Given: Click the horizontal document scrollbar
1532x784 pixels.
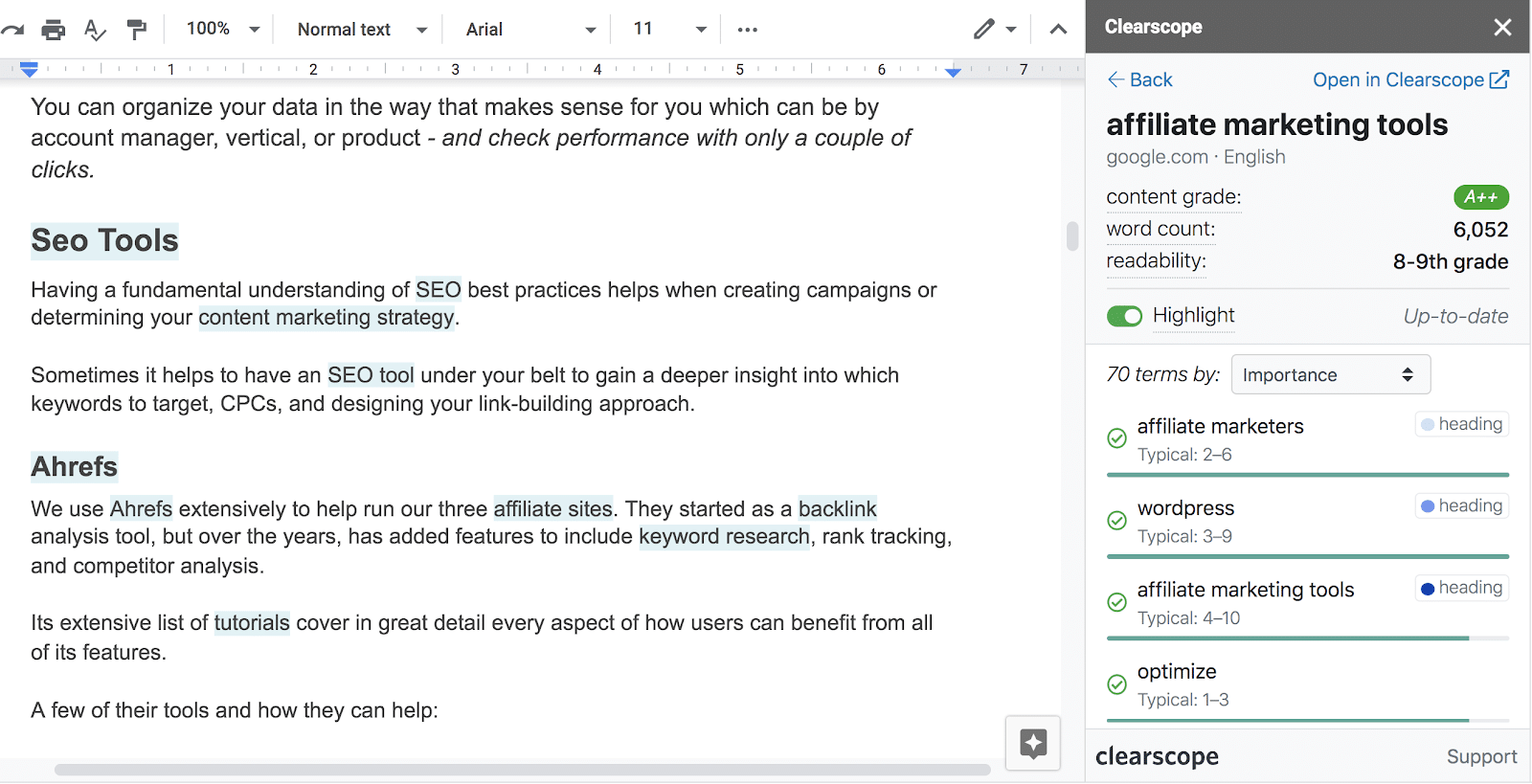Looking at the screenshot, I should pos(522,770).
